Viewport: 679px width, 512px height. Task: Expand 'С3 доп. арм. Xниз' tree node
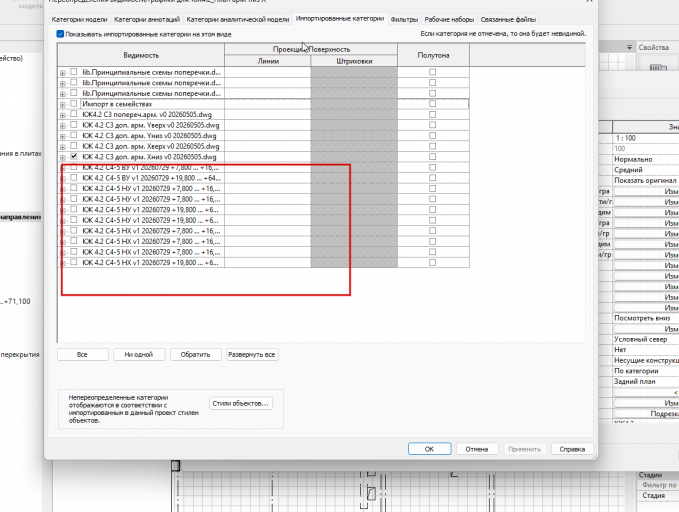click(x=63, y=158)
